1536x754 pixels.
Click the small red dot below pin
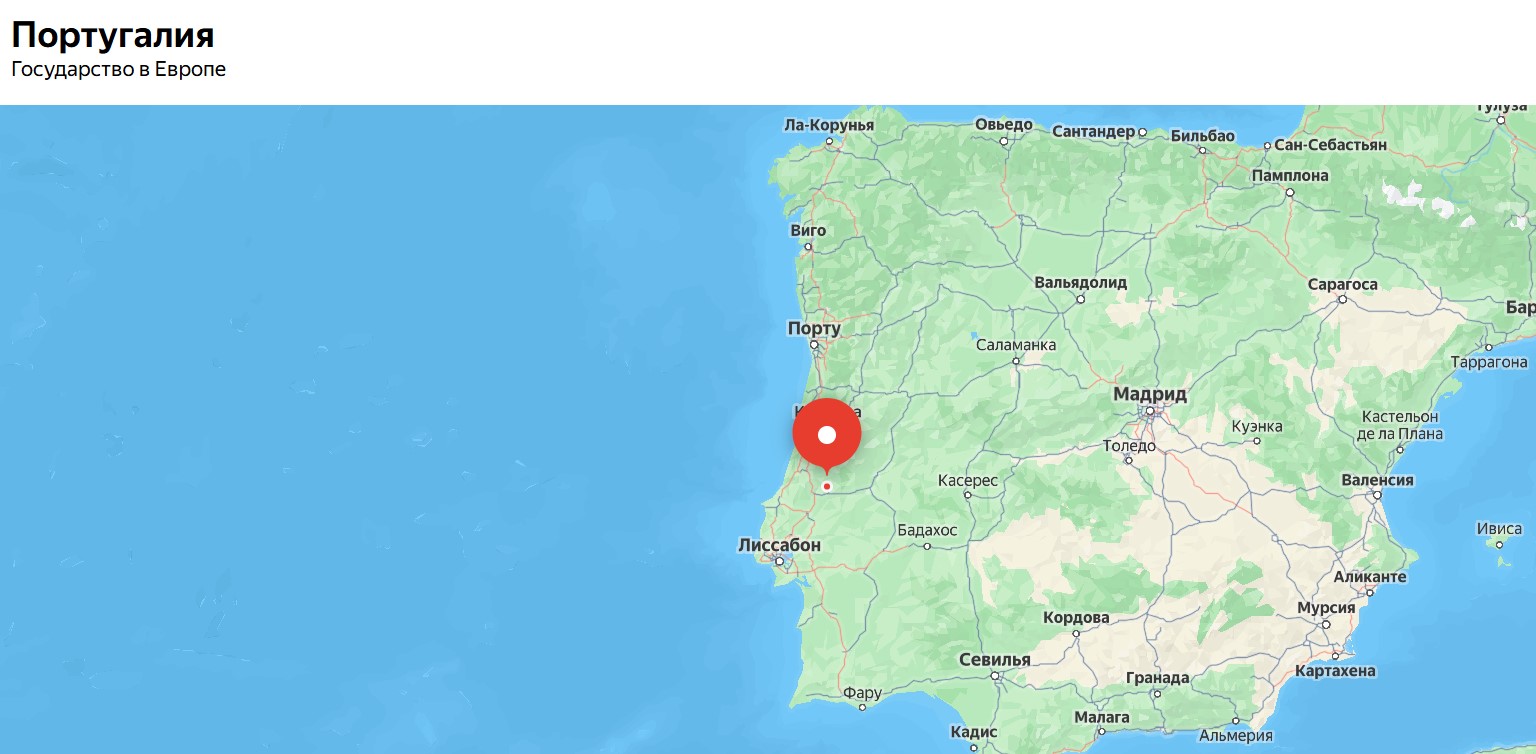(x=827, y=486)
